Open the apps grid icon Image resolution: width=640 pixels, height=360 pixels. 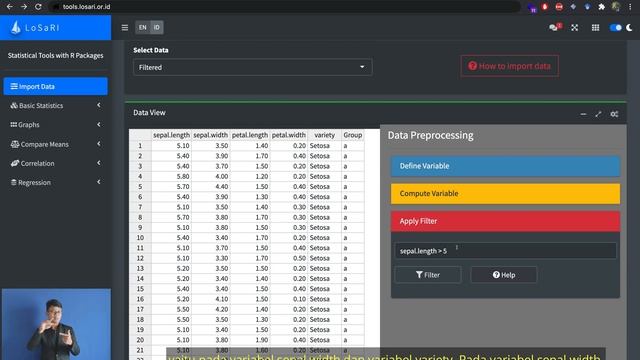coord(596,27)
